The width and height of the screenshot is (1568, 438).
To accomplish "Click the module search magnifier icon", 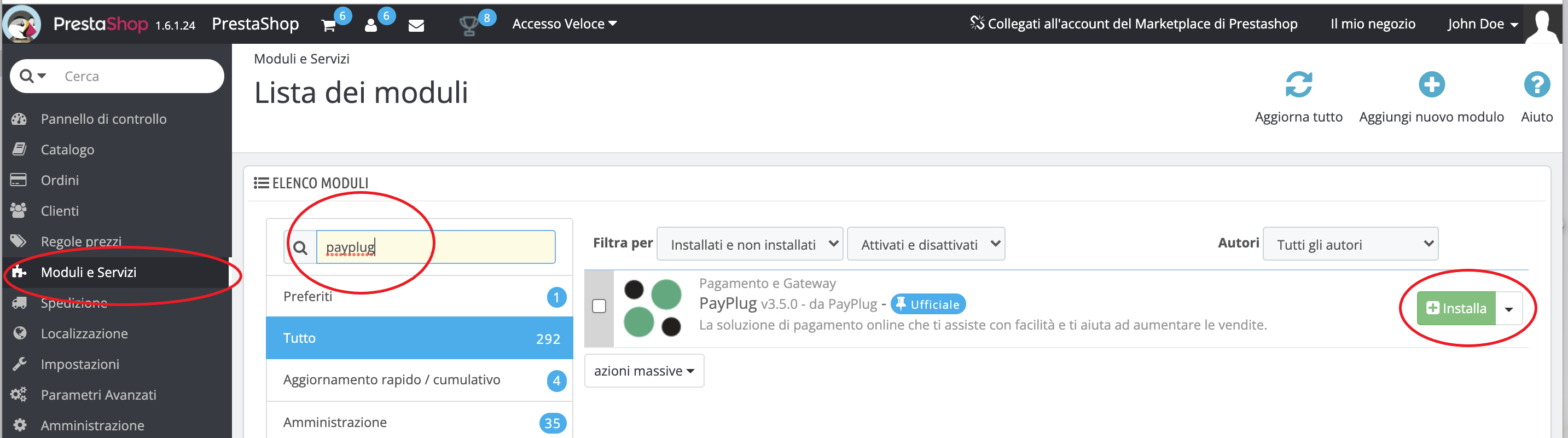I will click(x=300, y=247).
